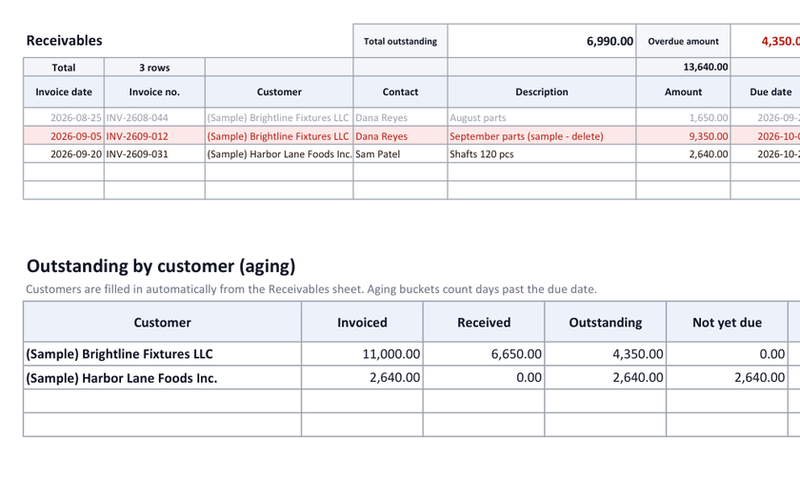Screen dimensions: 800x500
Task: Select Harbor Lane's 0.00 received cell
Action: click(x=484, y=378)
